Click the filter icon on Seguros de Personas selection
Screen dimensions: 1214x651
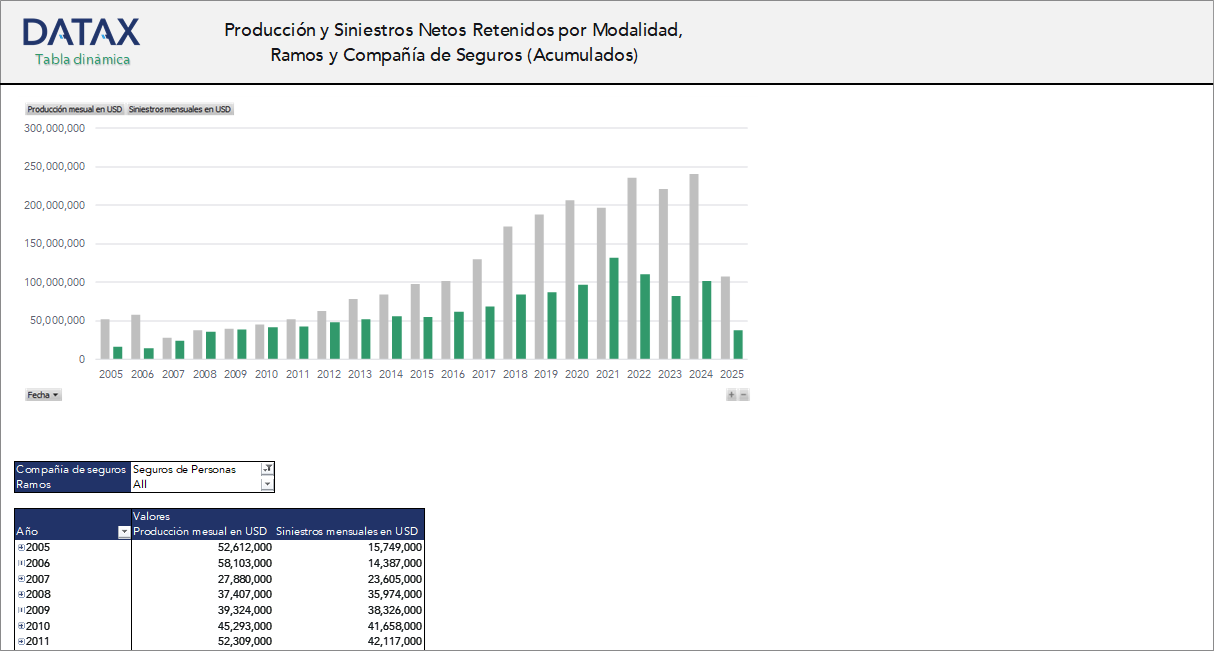pos(267,469)
